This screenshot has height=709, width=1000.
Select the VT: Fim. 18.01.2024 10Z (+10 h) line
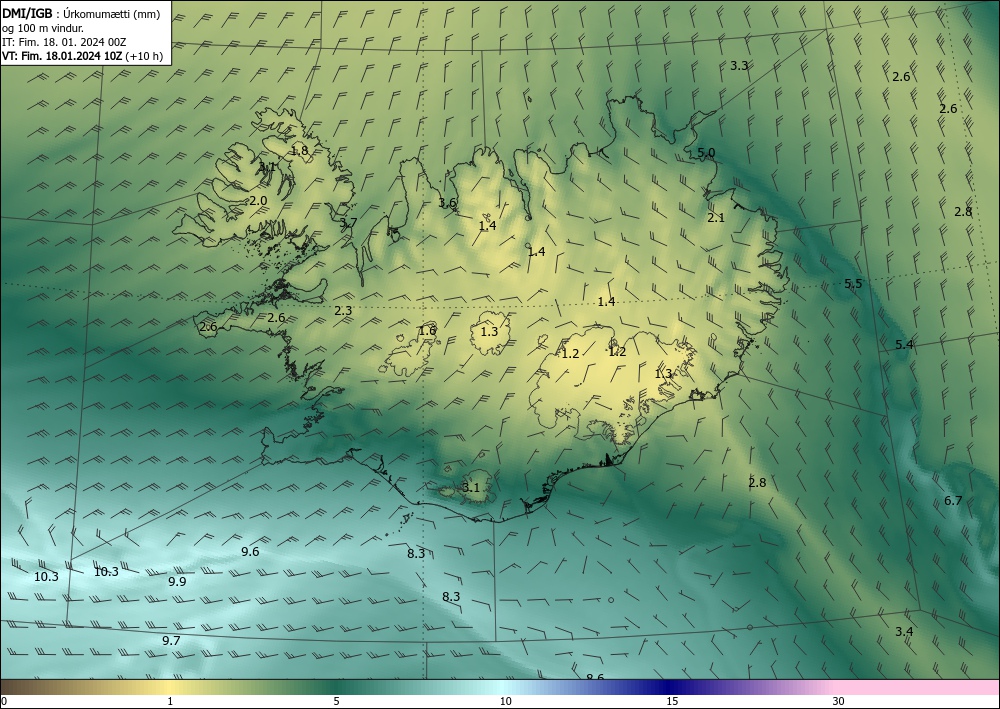(x=82, y=56)
